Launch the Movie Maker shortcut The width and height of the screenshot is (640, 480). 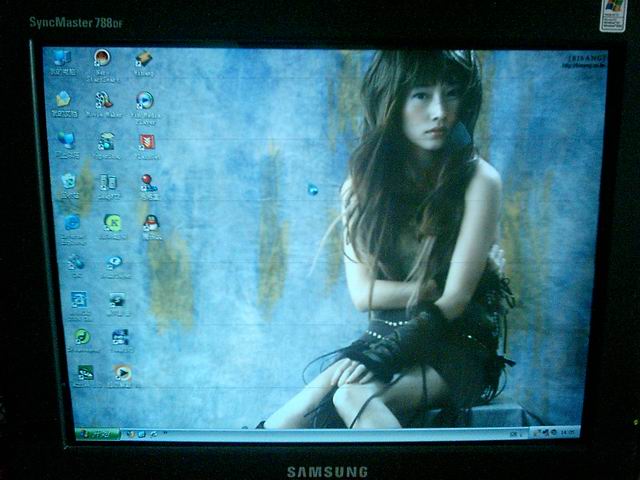[104, 100]
